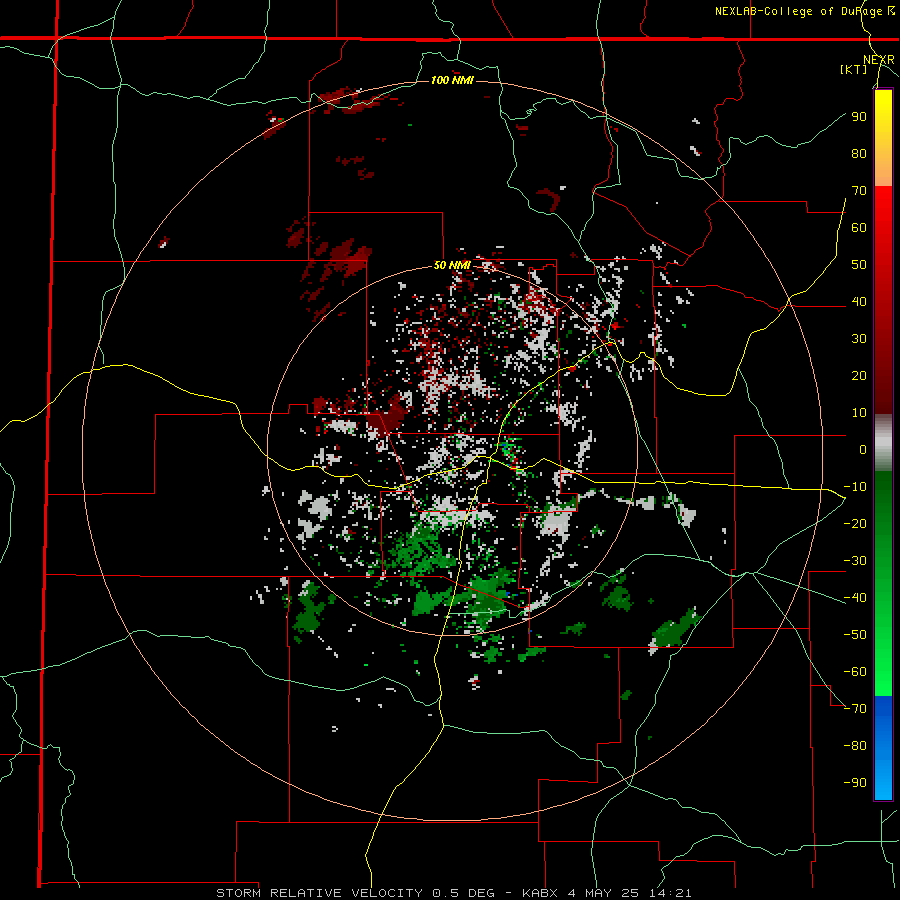Click the -80 value on velocity scale
Image resolution: width=900 pixels, height=900 pixels.
(x=855, y=746)
